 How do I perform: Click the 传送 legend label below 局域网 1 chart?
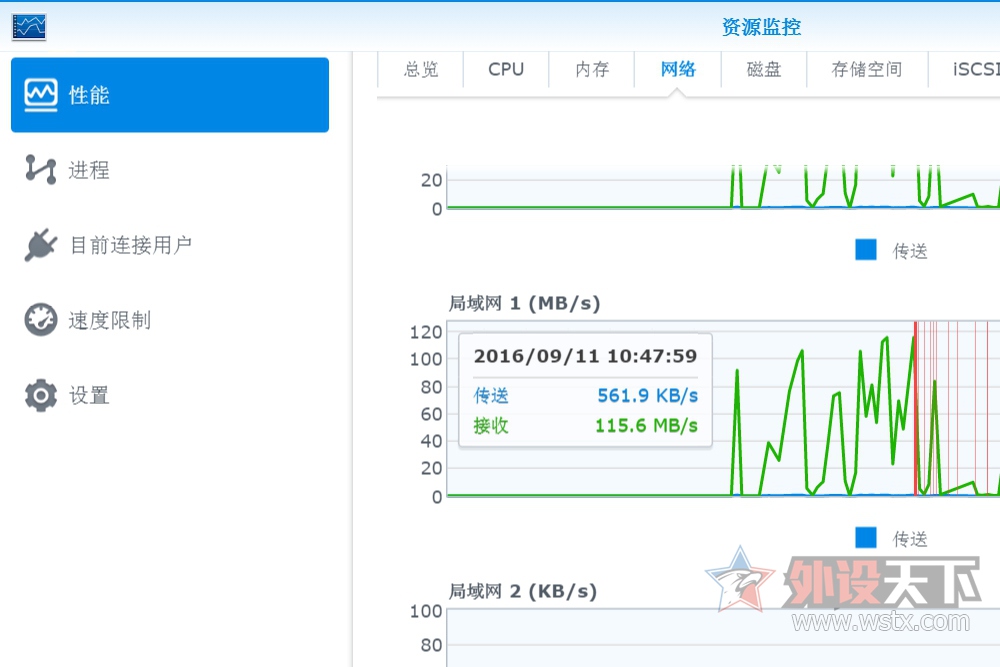click(910, 539)
